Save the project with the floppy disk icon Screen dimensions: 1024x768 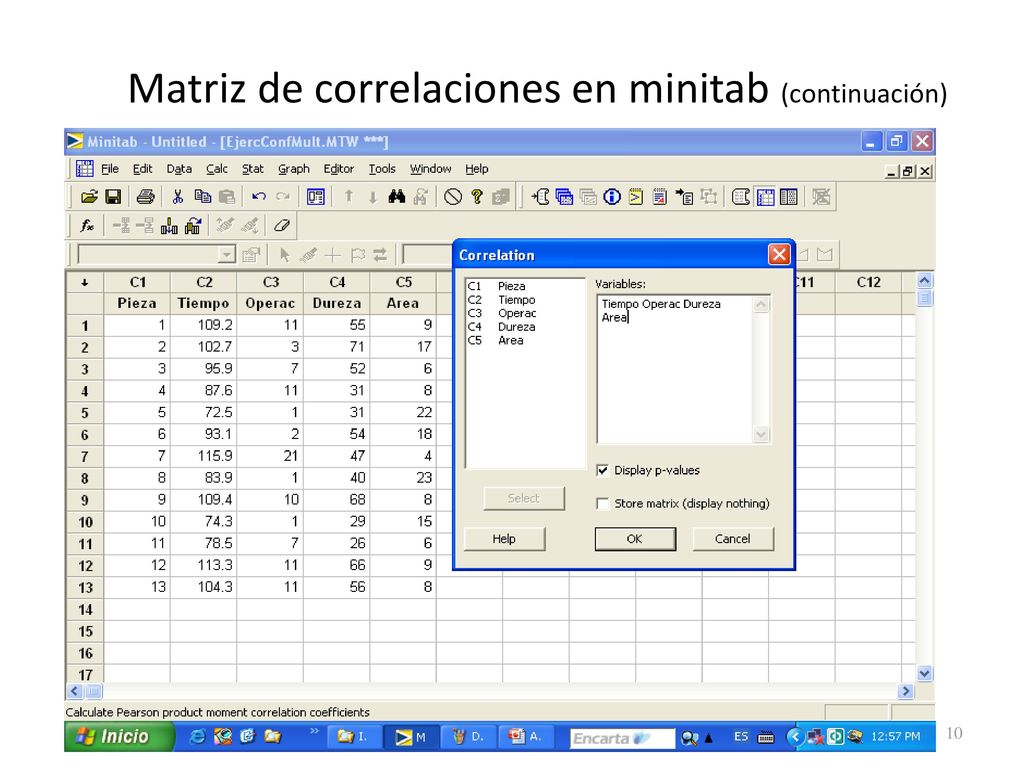click(113, 197)
